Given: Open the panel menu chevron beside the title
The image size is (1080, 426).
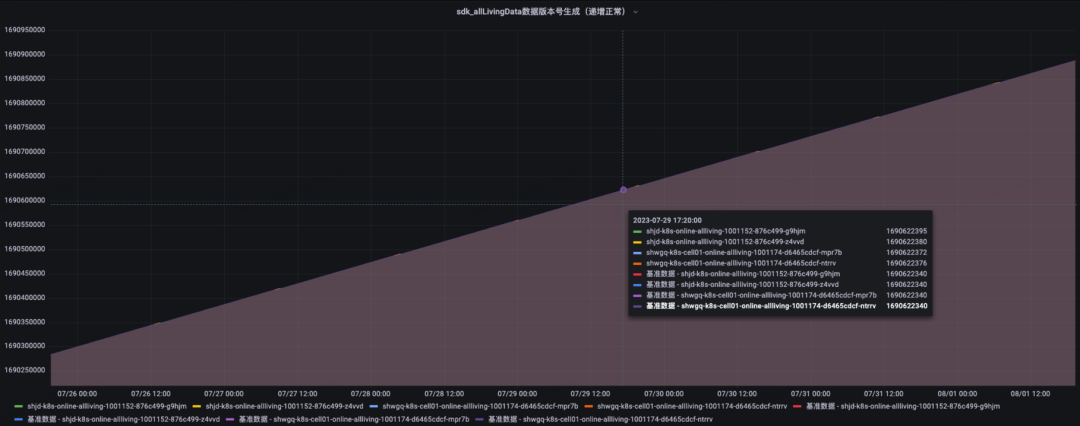Looking at the screenshot, I should 636,11.
